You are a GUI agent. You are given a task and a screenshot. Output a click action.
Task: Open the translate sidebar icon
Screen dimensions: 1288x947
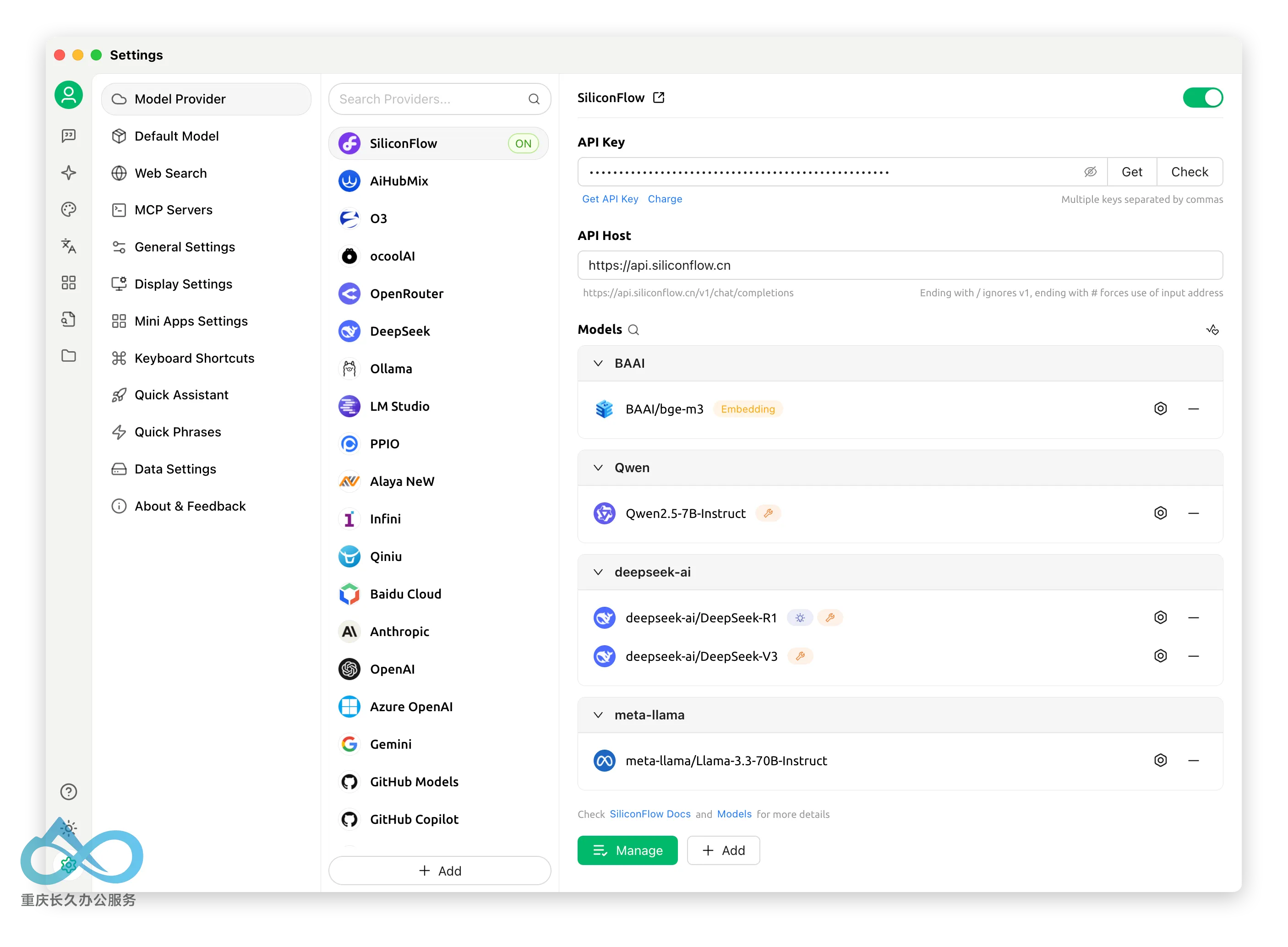69,246
